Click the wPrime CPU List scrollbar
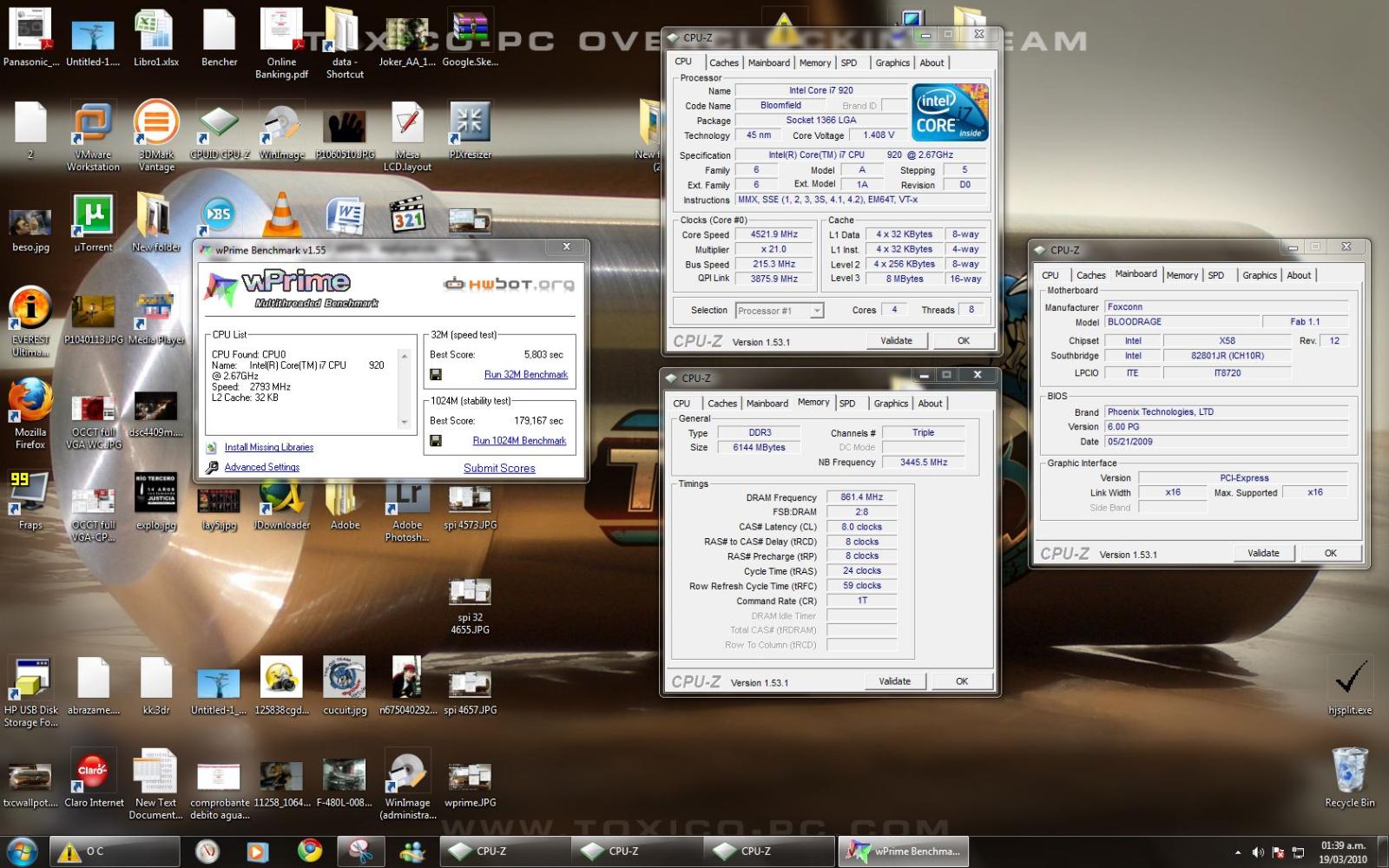Screen dimensions: 1389x868 pyautogui.click(x=404, y=389)
